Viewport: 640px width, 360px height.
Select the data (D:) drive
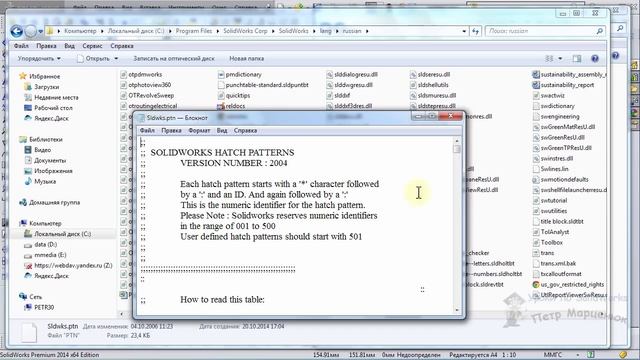tap(40, 244)
